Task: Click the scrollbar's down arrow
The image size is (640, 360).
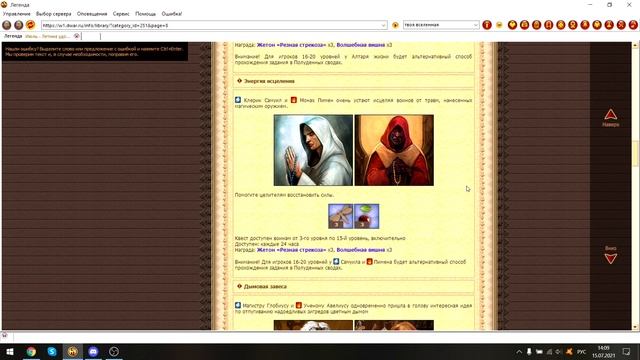Action: click(x=635, y=327)
